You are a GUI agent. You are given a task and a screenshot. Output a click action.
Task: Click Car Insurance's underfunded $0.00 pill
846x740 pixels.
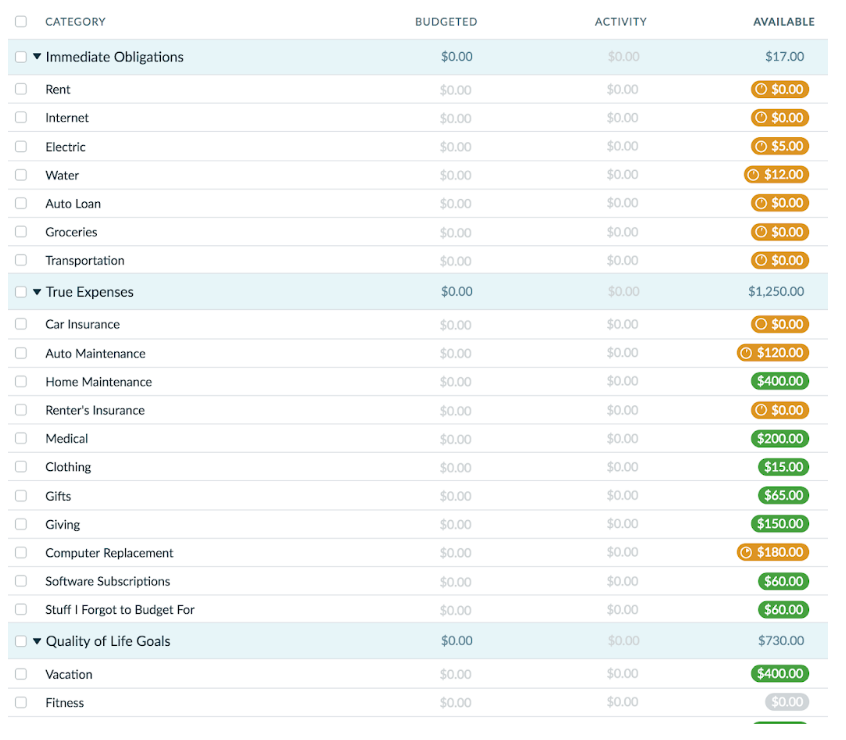click(780, 324)
